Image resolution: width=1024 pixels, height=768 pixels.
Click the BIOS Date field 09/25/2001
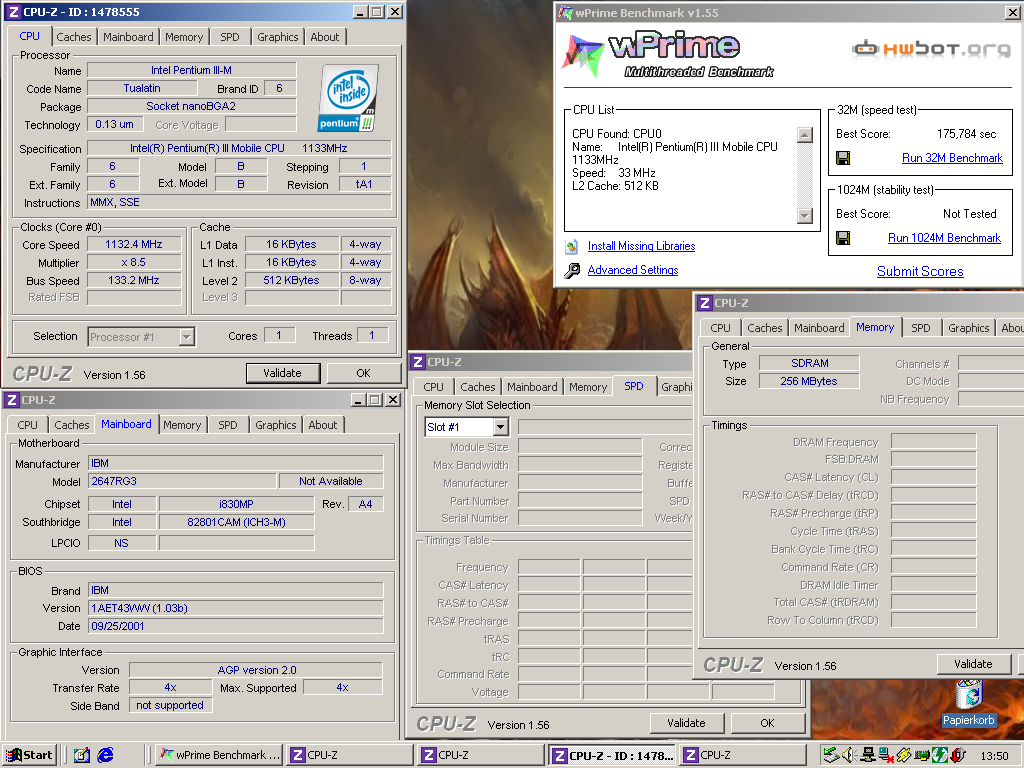coord(236,626)
